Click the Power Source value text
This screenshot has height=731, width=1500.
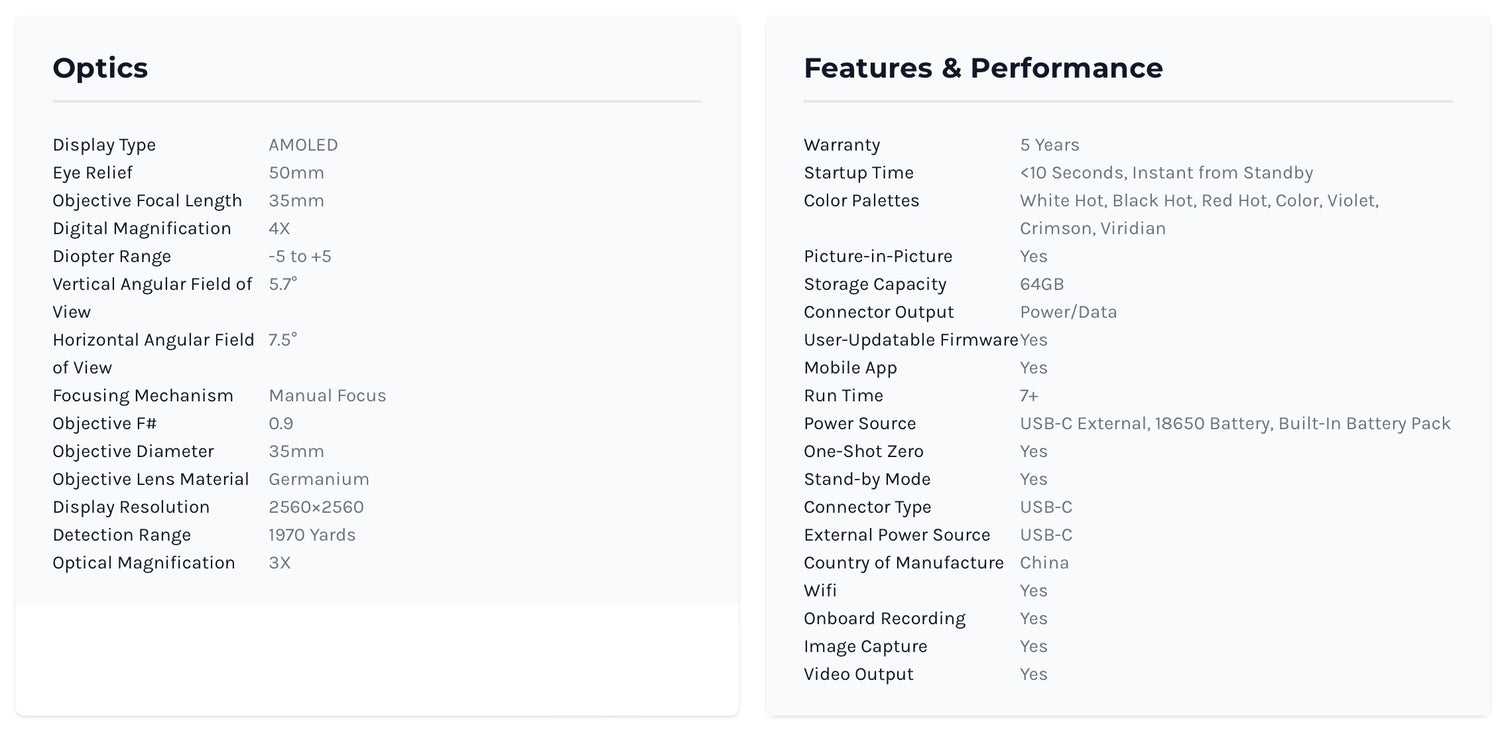click(1234, 424)
